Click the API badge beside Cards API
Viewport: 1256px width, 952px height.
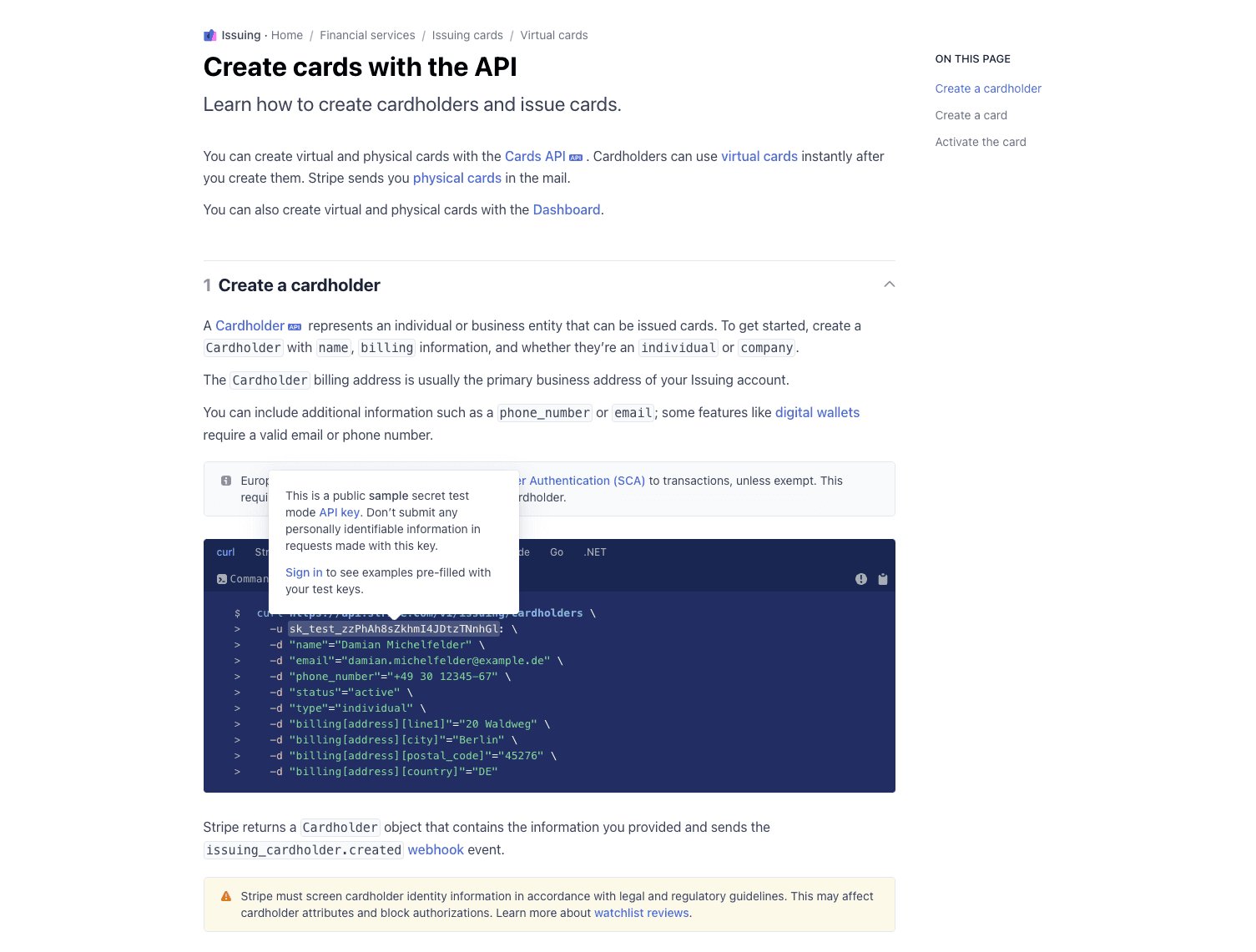(576, 157)
